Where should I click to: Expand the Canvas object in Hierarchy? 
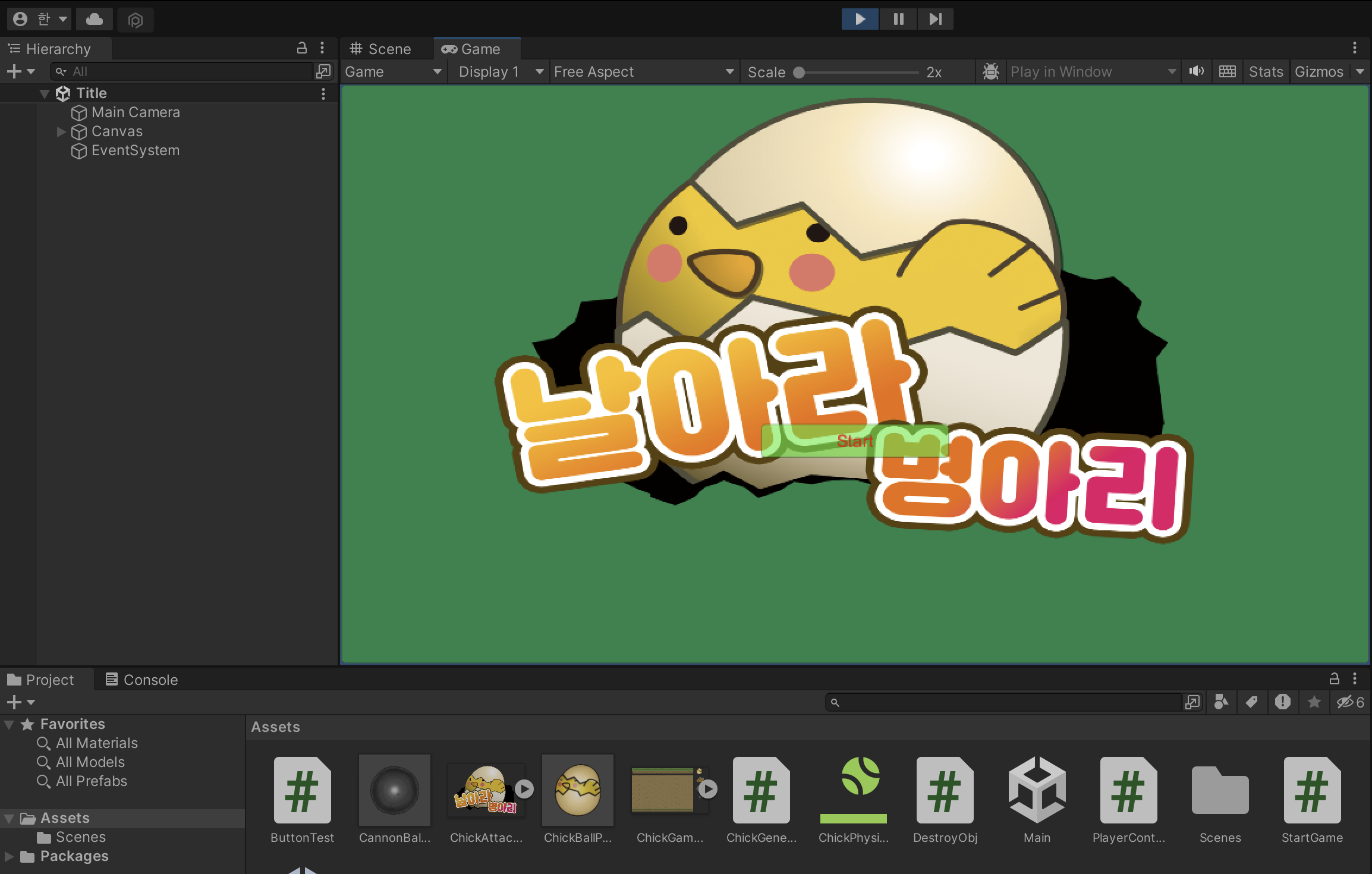pyautogui.click(x=61, y=131)
